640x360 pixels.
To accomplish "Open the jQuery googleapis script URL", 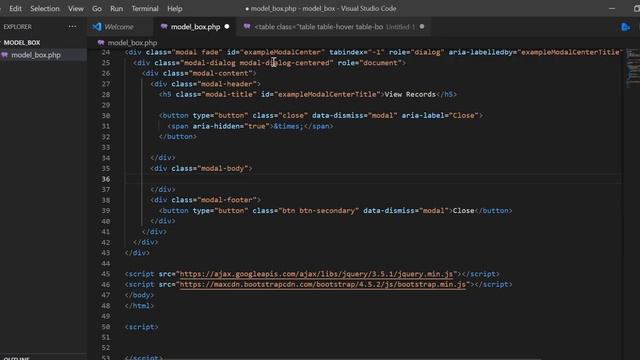I will pyautogui.click(x=316, y=274).
